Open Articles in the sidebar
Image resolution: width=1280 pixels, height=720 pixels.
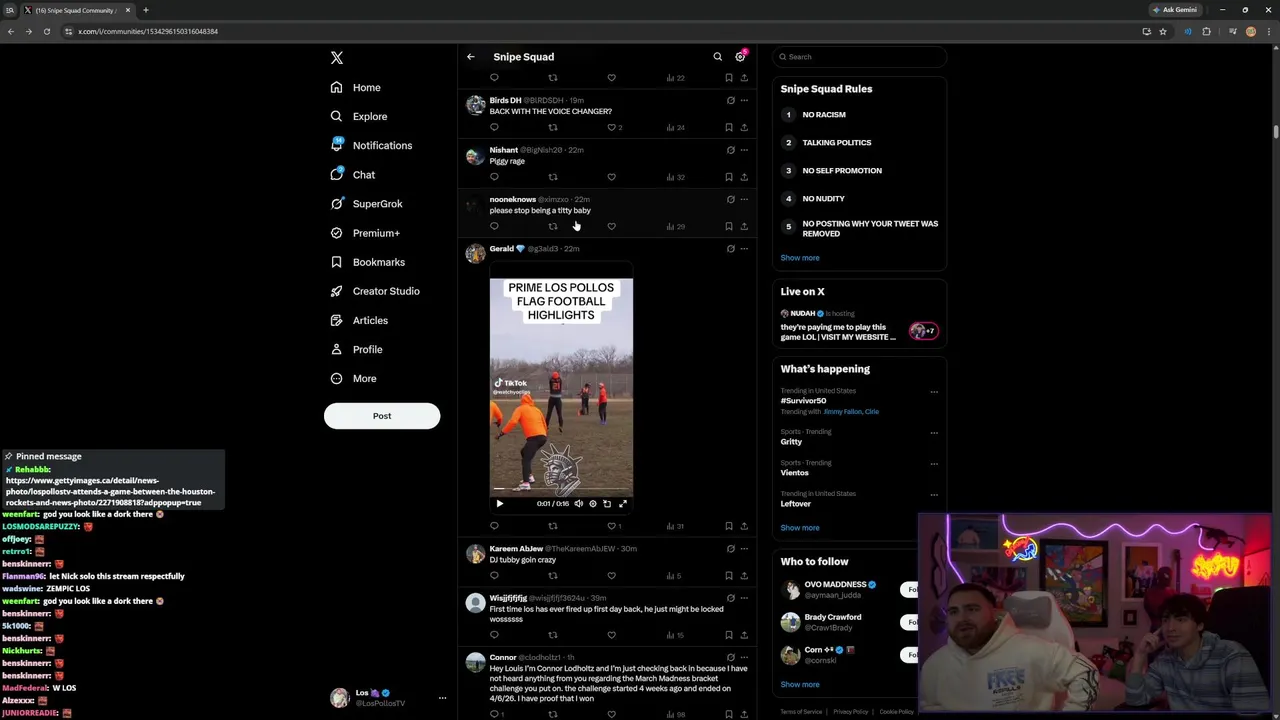359,320
